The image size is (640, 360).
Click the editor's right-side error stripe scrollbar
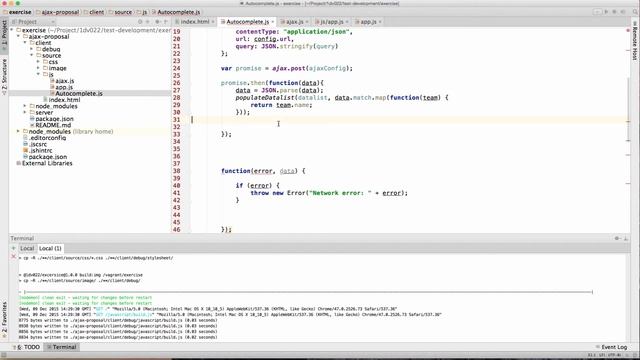[x=628, y=131]
